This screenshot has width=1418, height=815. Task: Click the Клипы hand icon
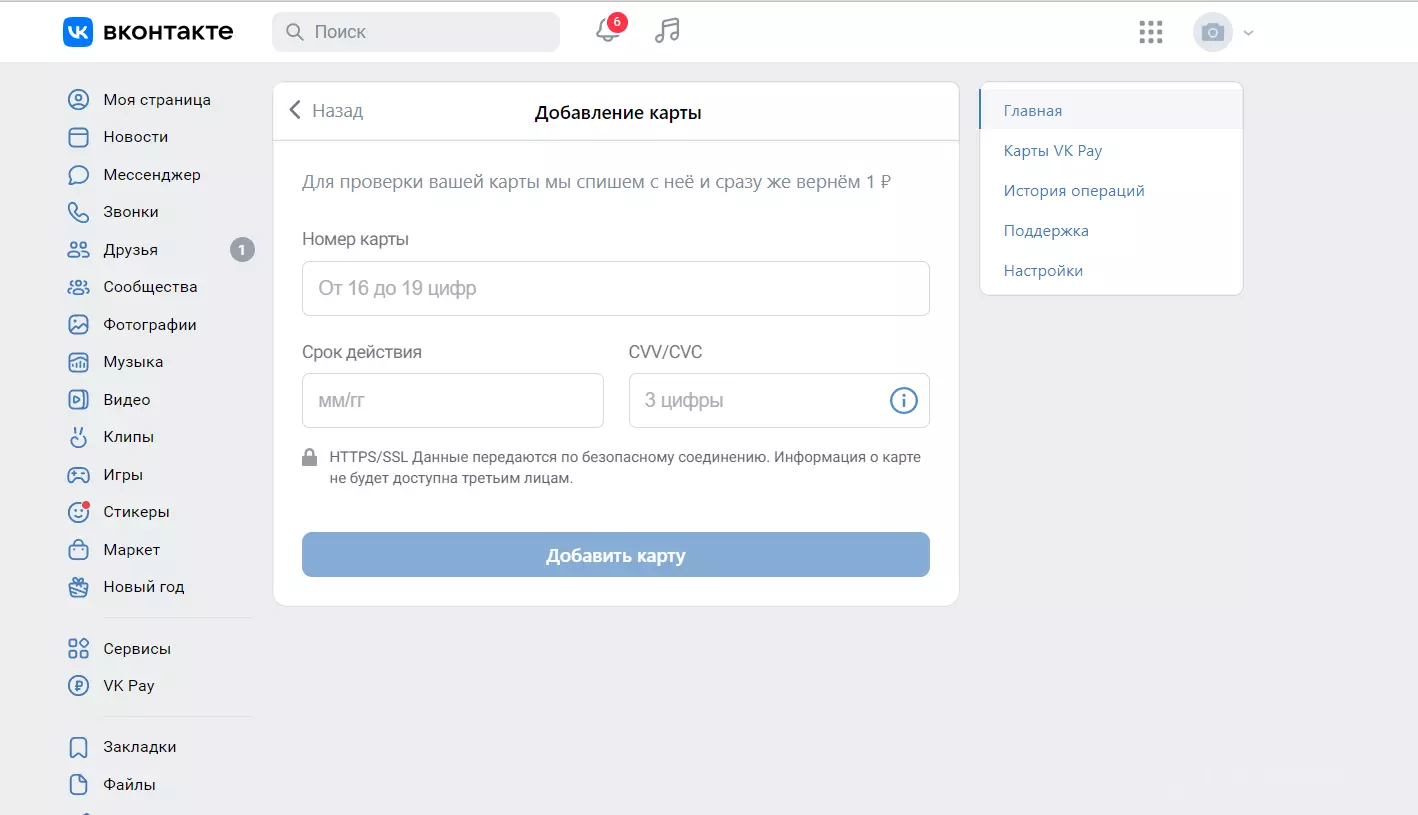tap(78, 437)
